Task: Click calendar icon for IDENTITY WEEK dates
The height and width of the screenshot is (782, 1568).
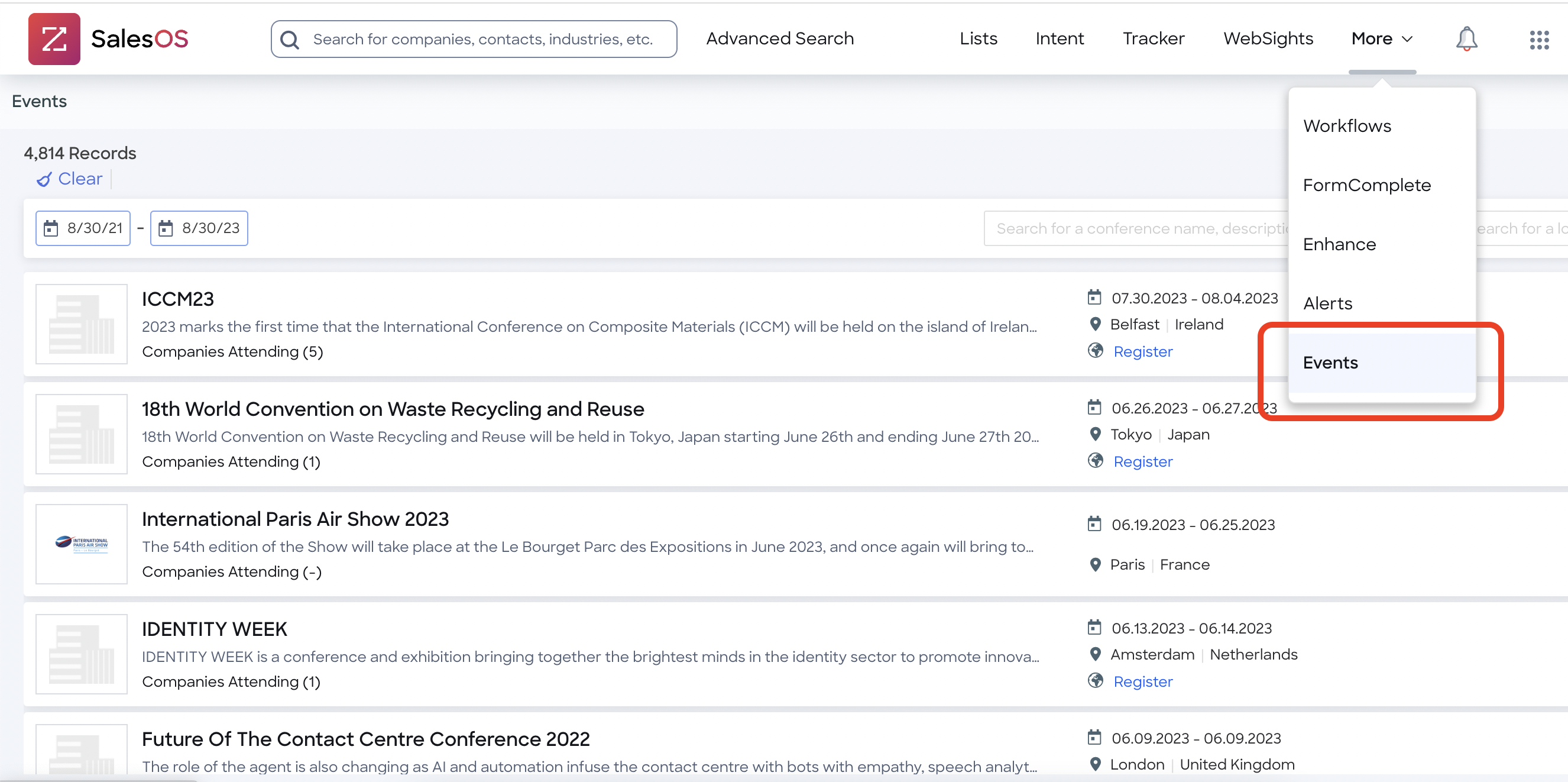Action: (1094, 627)
